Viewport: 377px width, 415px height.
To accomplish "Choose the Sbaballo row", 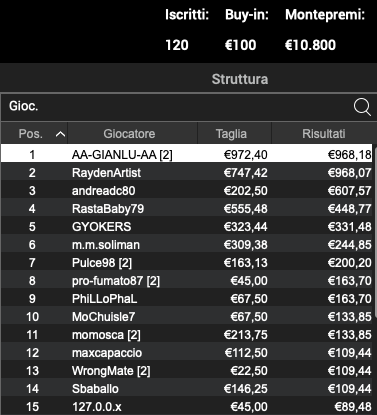I will (187, 388).
